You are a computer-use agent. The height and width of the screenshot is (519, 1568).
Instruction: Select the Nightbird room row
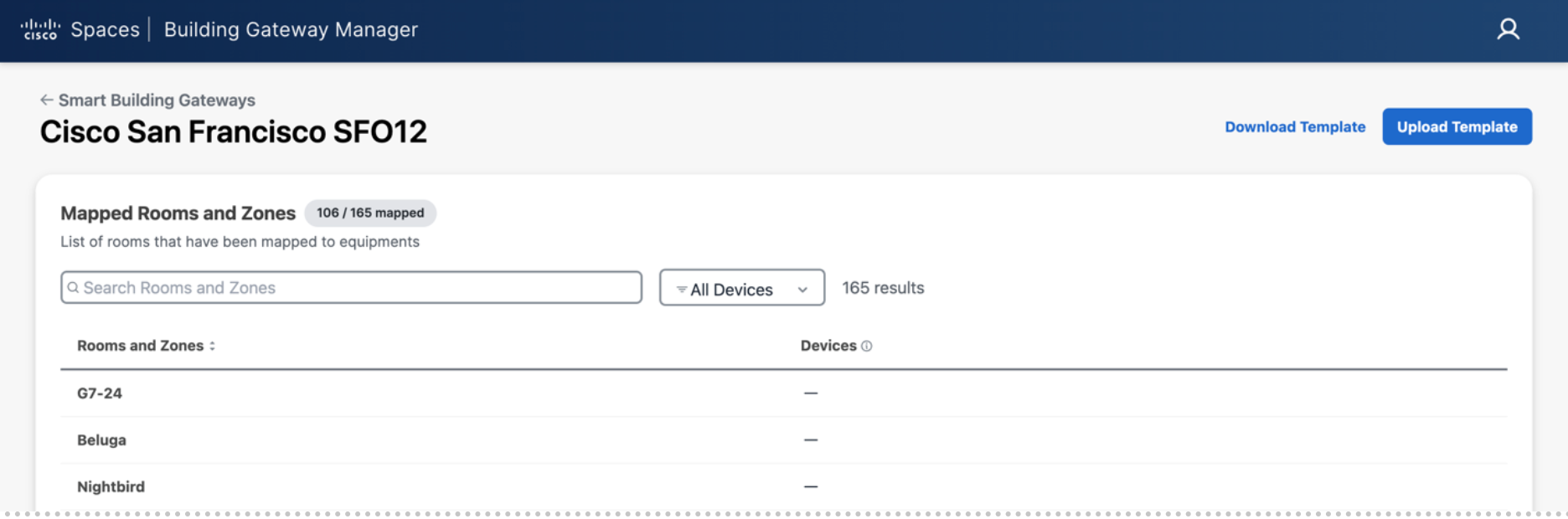point(111,487)
